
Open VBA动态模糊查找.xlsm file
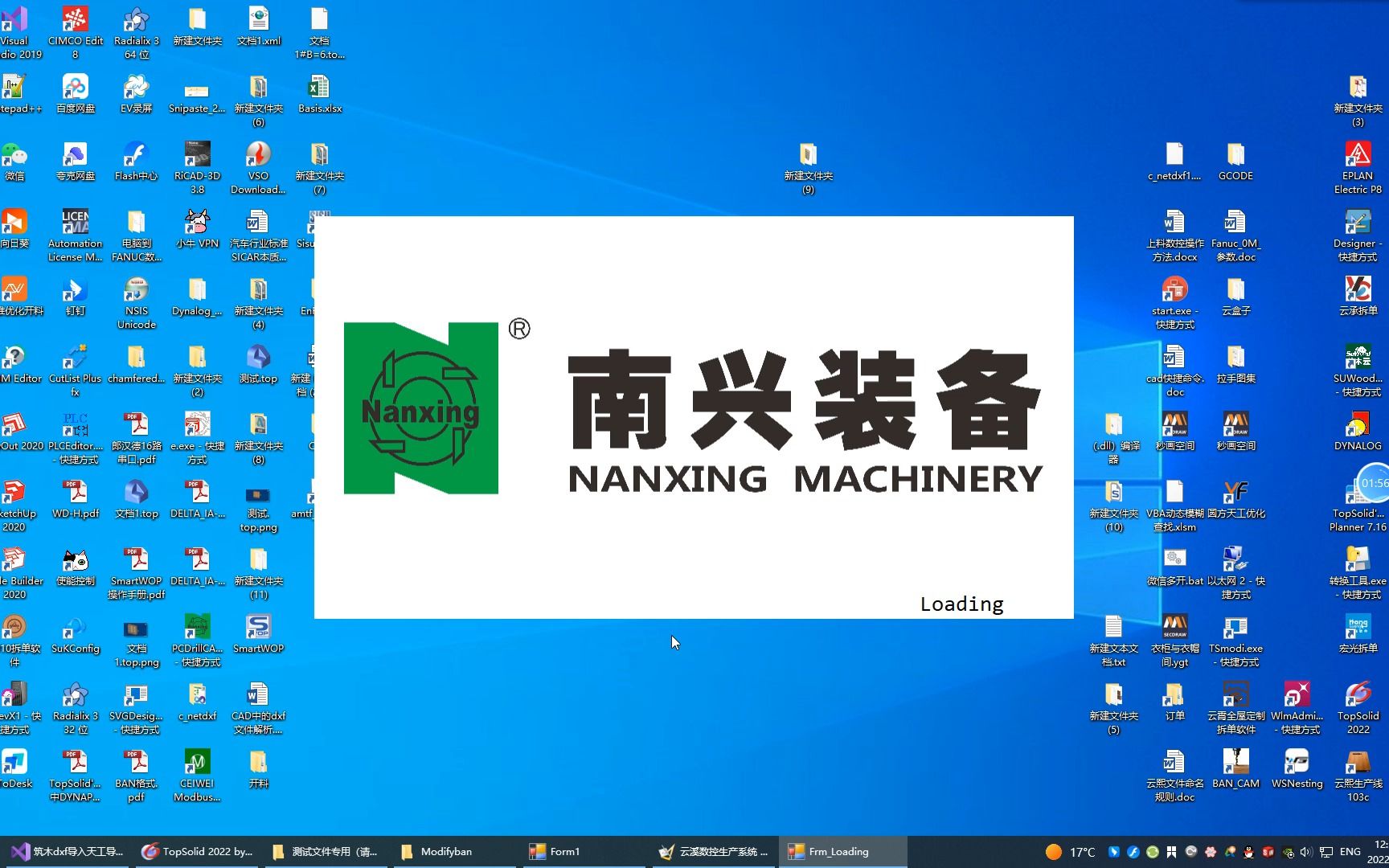(1175, 505)
